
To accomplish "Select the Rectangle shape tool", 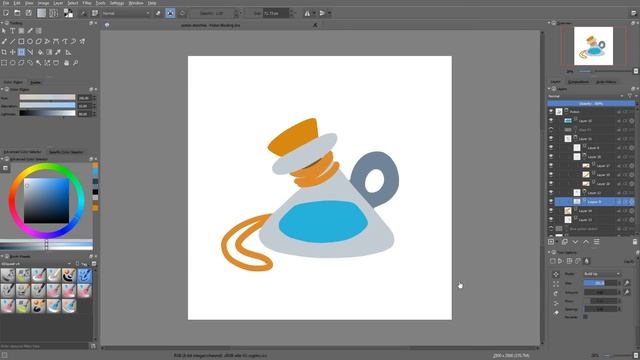I will pyautogui.click(x=21, y=41).
